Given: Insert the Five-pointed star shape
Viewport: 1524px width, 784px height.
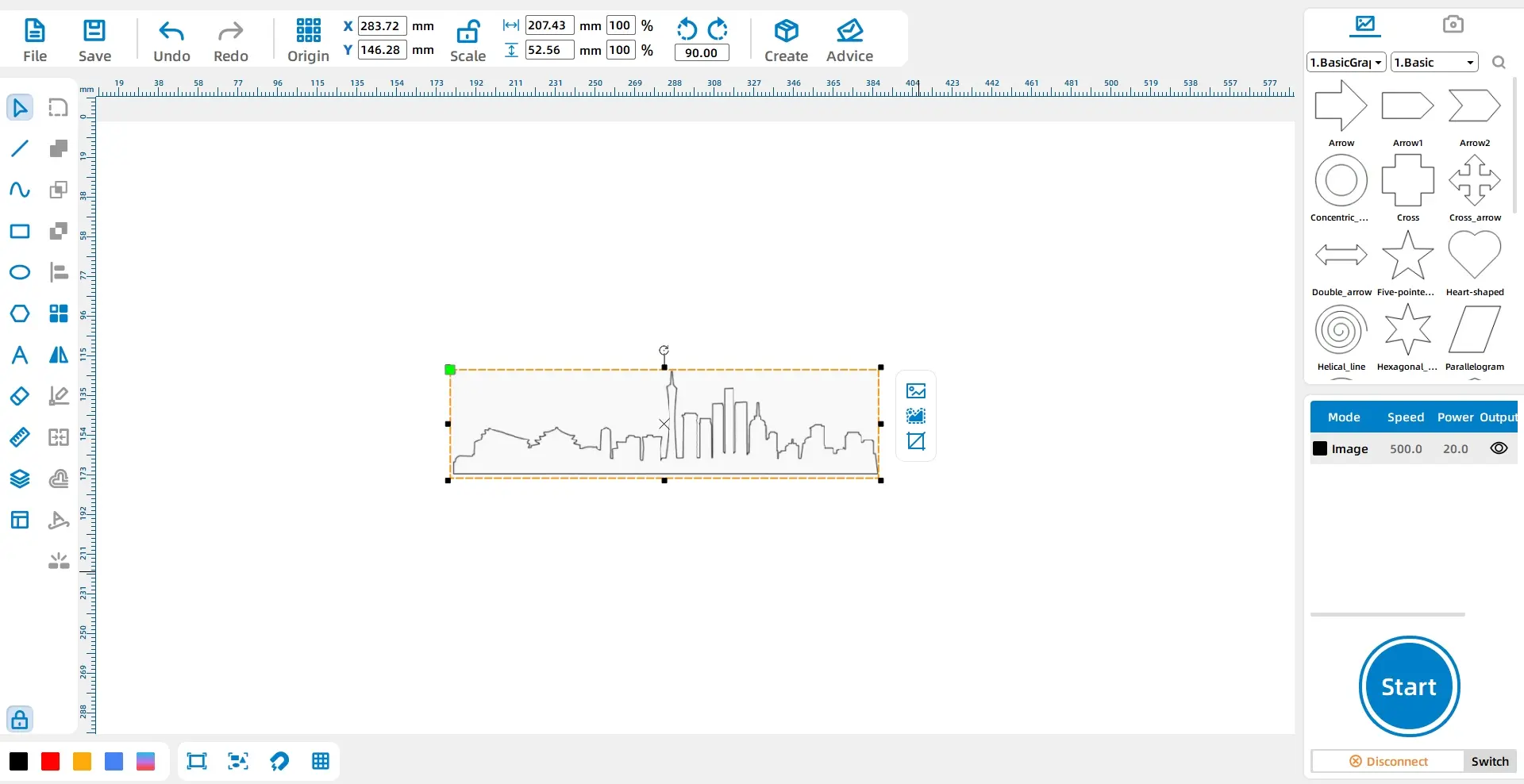Looking at the screenshot, I should (x=1408, y=256).
